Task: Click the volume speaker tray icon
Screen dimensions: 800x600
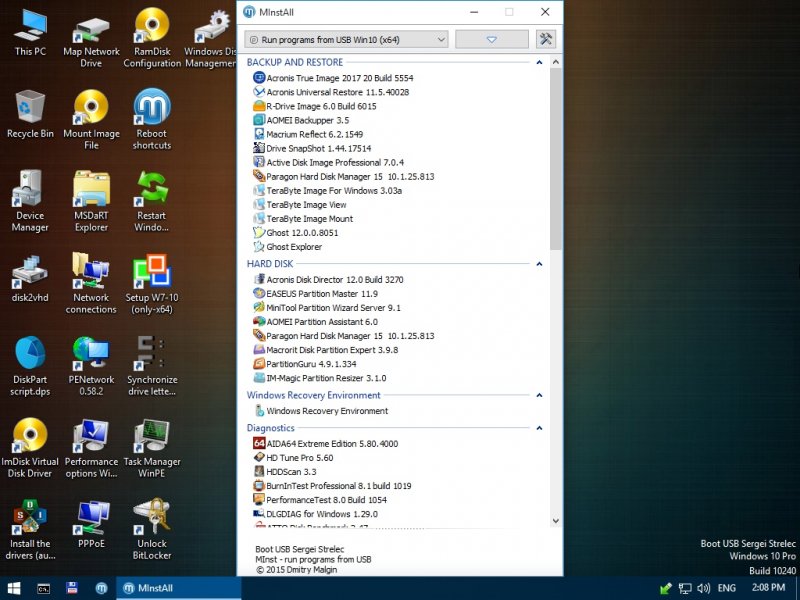Action: click(x=704, y=588)
